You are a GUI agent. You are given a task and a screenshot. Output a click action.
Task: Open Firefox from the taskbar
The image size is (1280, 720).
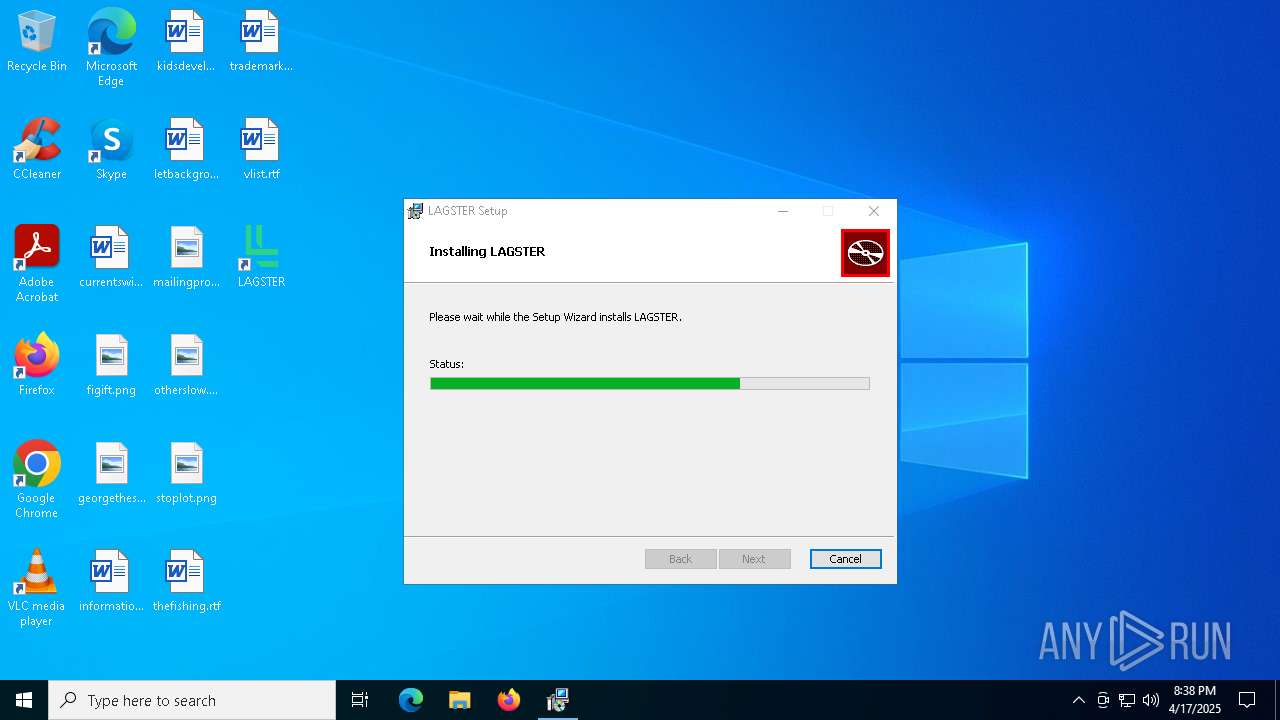click(x=509, y=700)
